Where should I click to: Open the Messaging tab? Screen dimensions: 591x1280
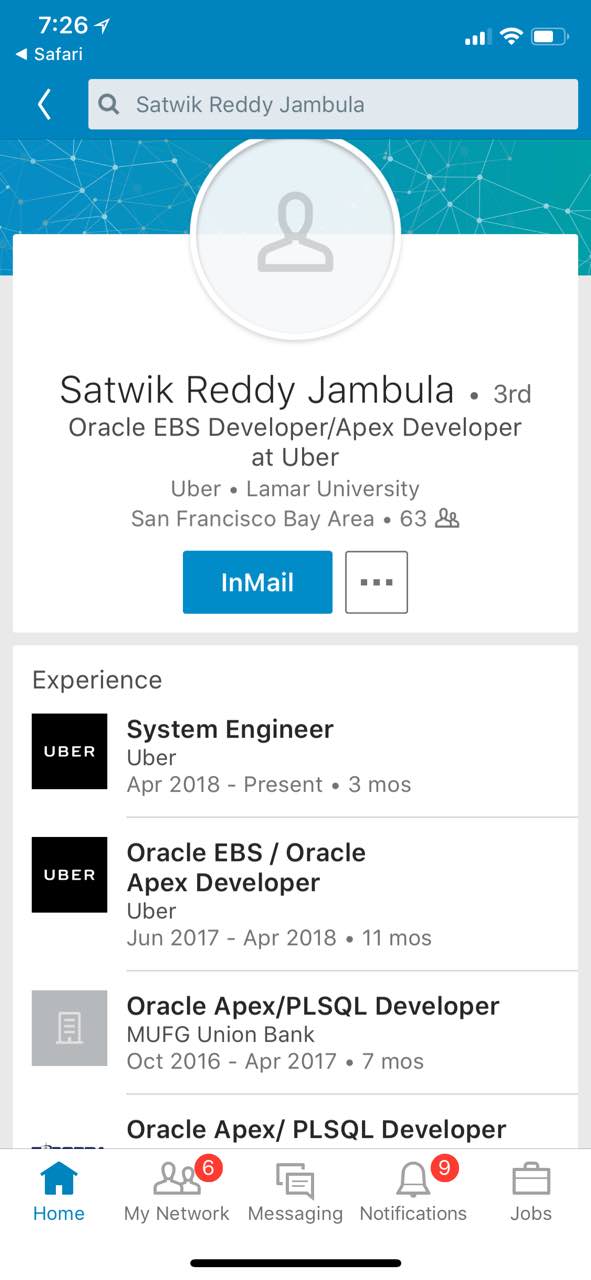[x=295, y=1193]
